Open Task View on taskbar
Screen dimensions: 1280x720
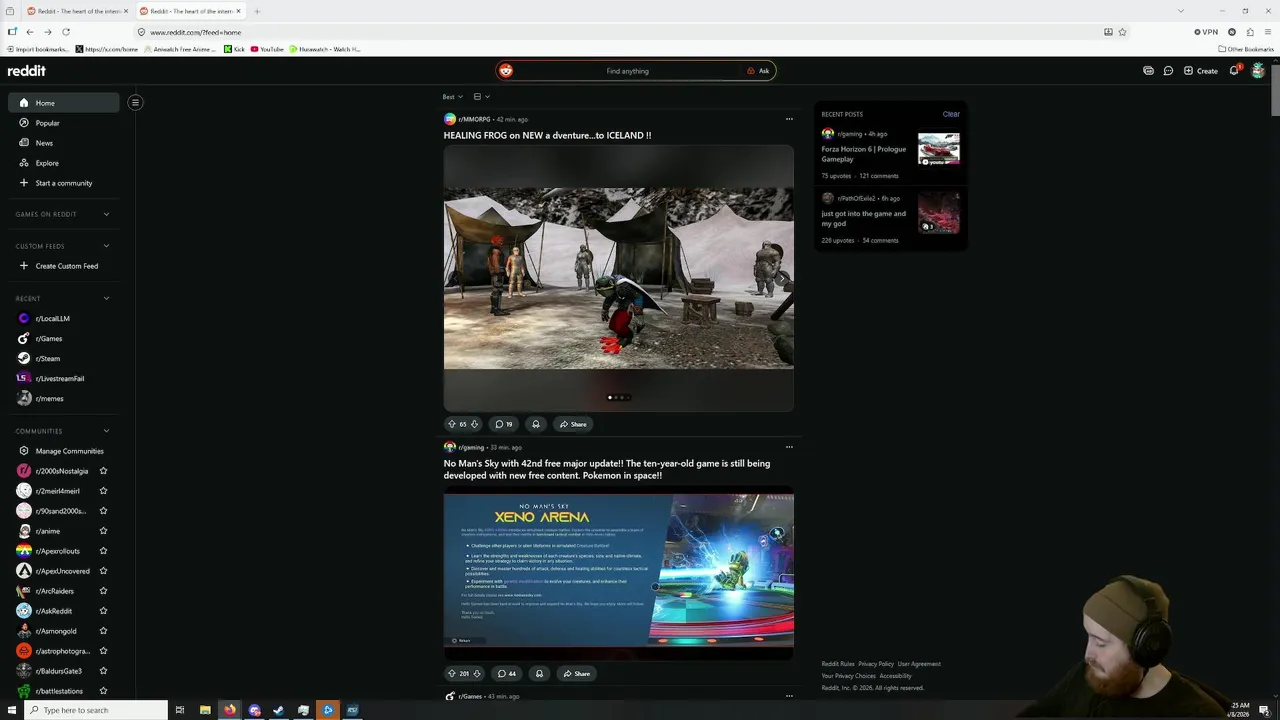[x=180, y=710]
